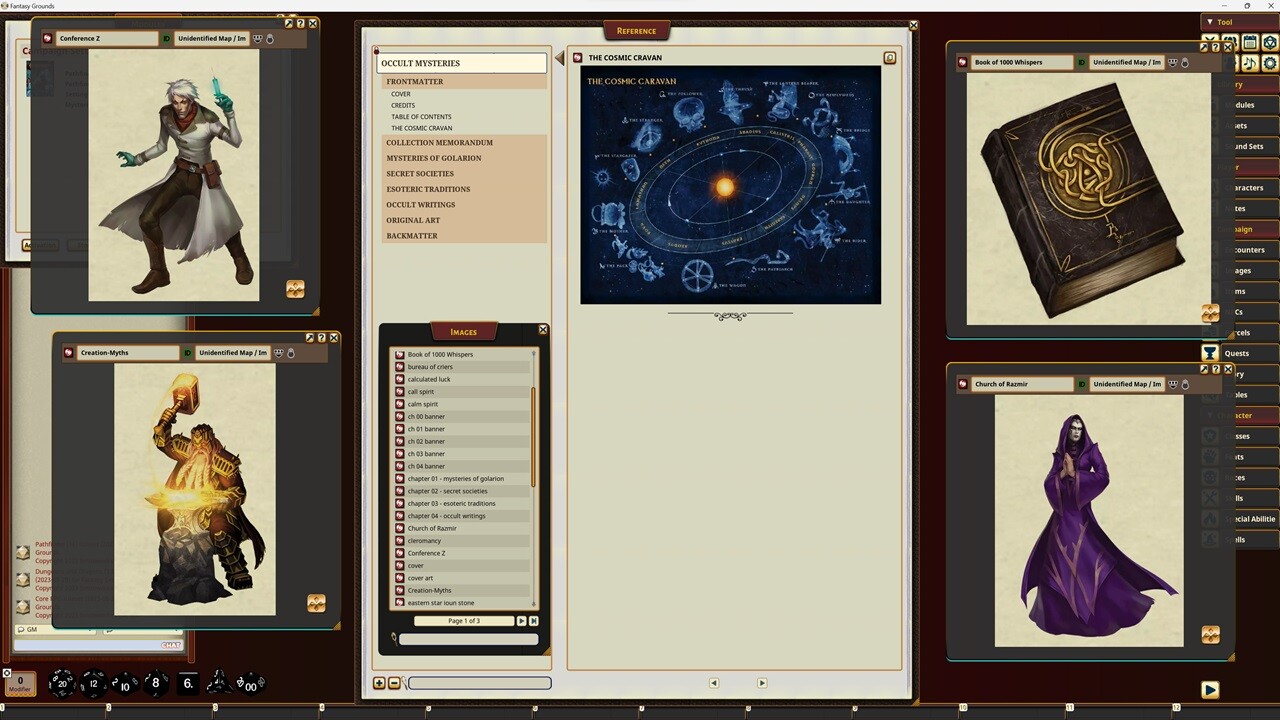Toggle the pin icon next to Unidentified Map field
The image size is (1280, 720).
[269, 38]
